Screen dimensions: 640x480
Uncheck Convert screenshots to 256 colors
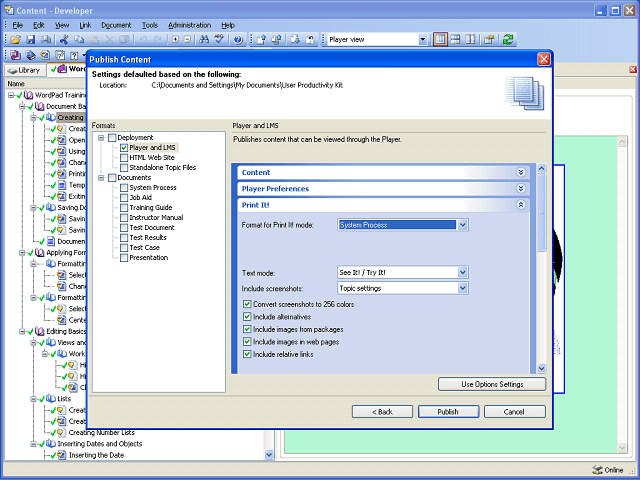[x=247, y=304]
